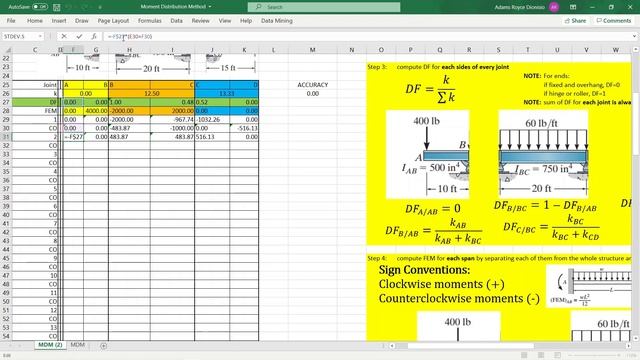This screenshot has width=640, height=360.
Task: Open the Formulas ribbon tab
Action: click(150, 20)
